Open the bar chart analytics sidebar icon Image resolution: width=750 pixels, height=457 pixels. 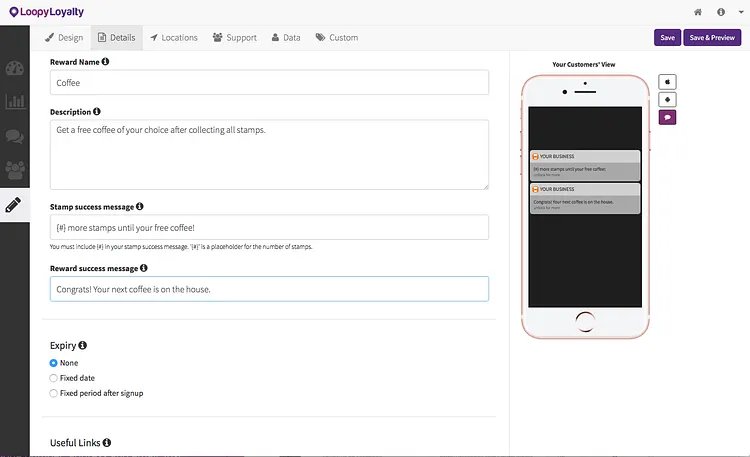click(14, 101)
